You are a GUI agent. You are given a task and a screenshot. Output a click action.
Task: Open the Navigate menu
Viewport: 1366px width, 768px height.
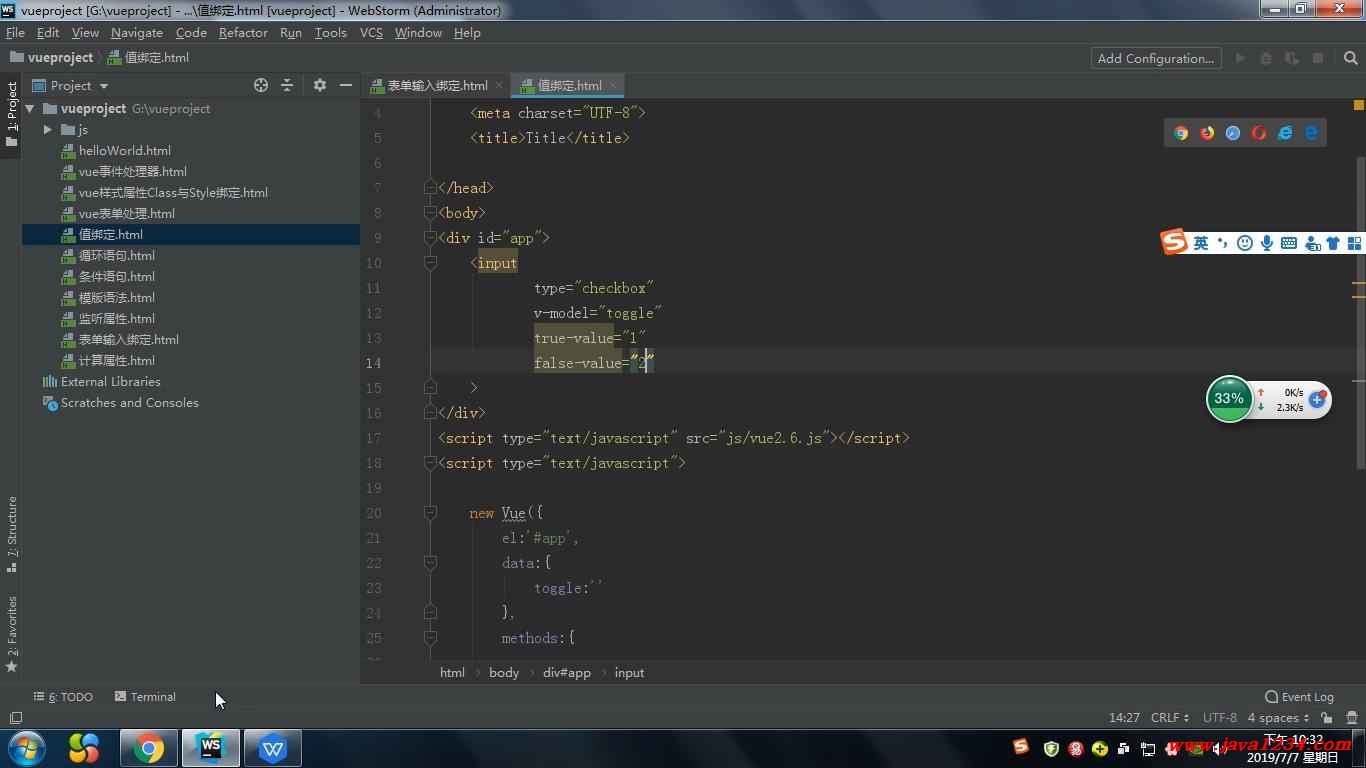pos(136,32)
